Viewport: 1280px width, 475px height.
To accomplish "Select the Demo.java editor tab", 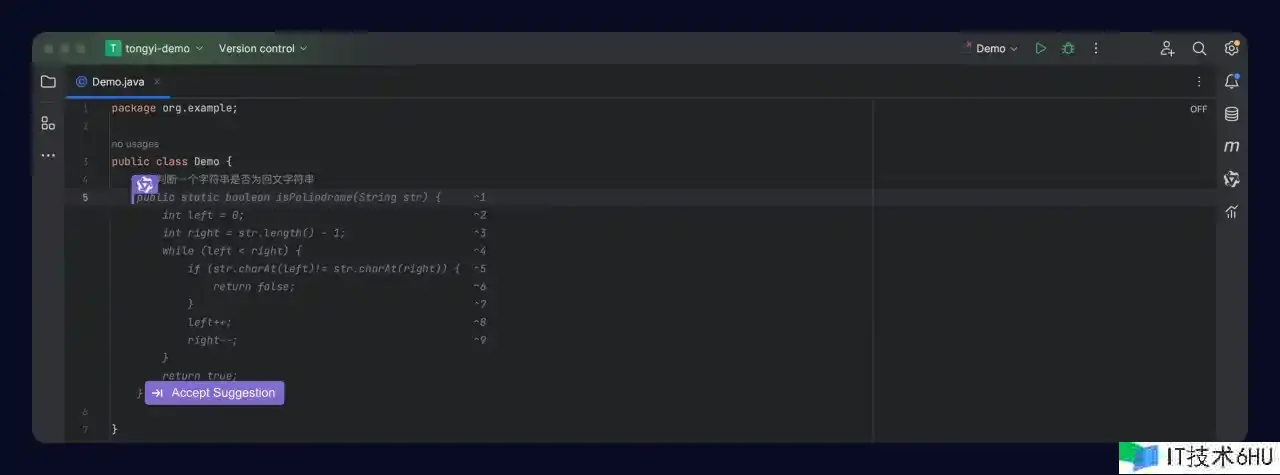I will pyautogui.click(x=117, y=82).
